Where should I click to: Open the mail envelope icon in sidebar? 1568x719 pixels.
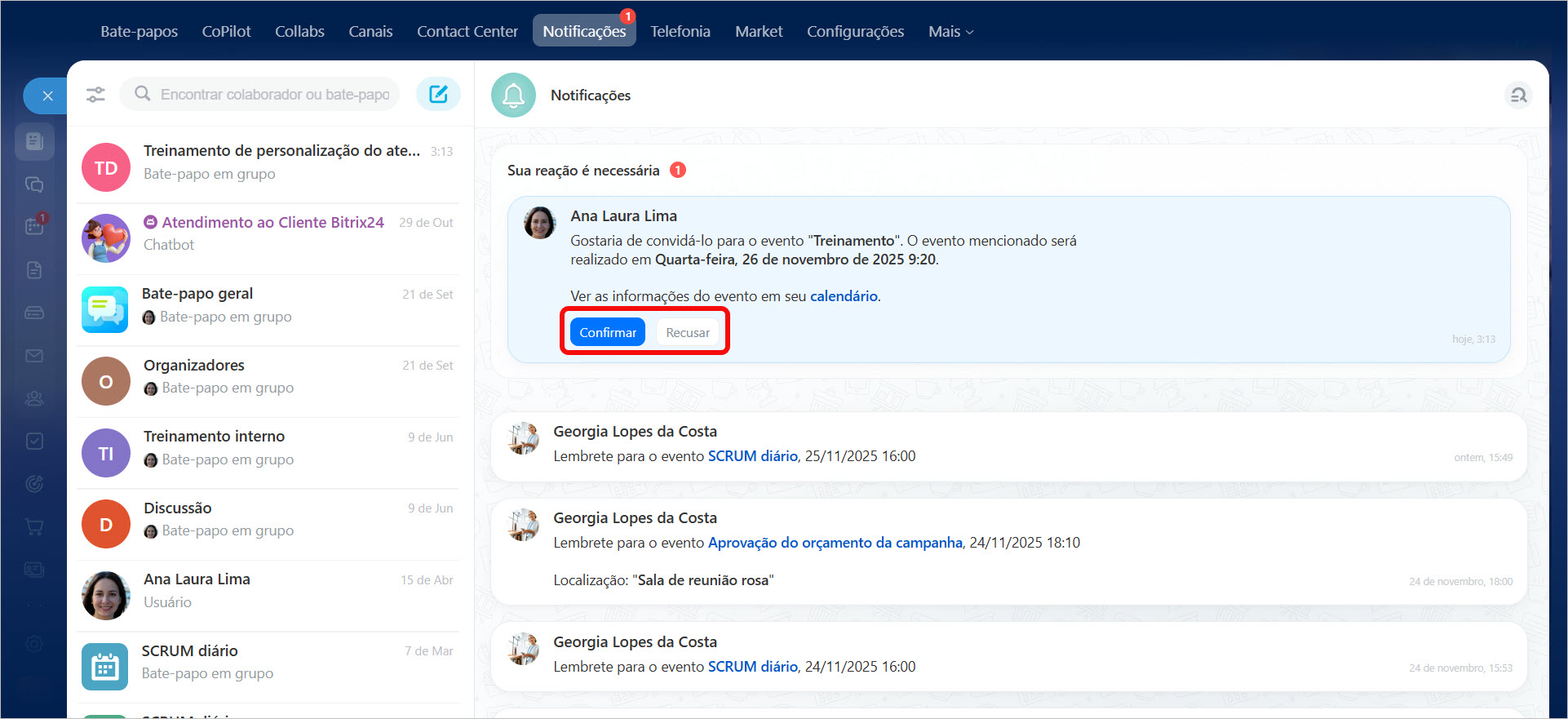(34, 356)
